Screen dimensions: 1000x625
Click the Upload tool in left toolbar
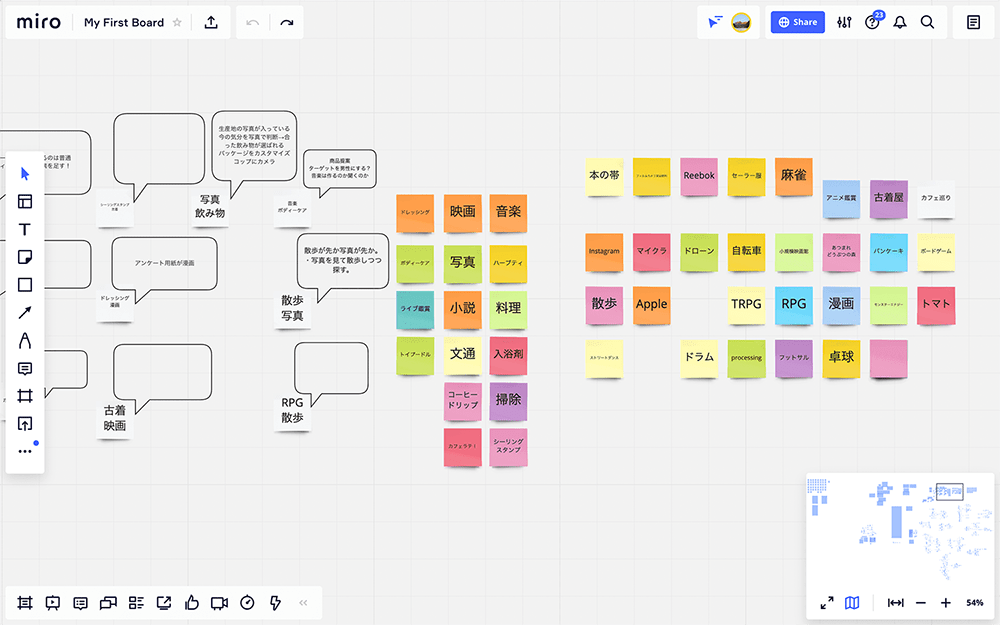pos(25,424)
